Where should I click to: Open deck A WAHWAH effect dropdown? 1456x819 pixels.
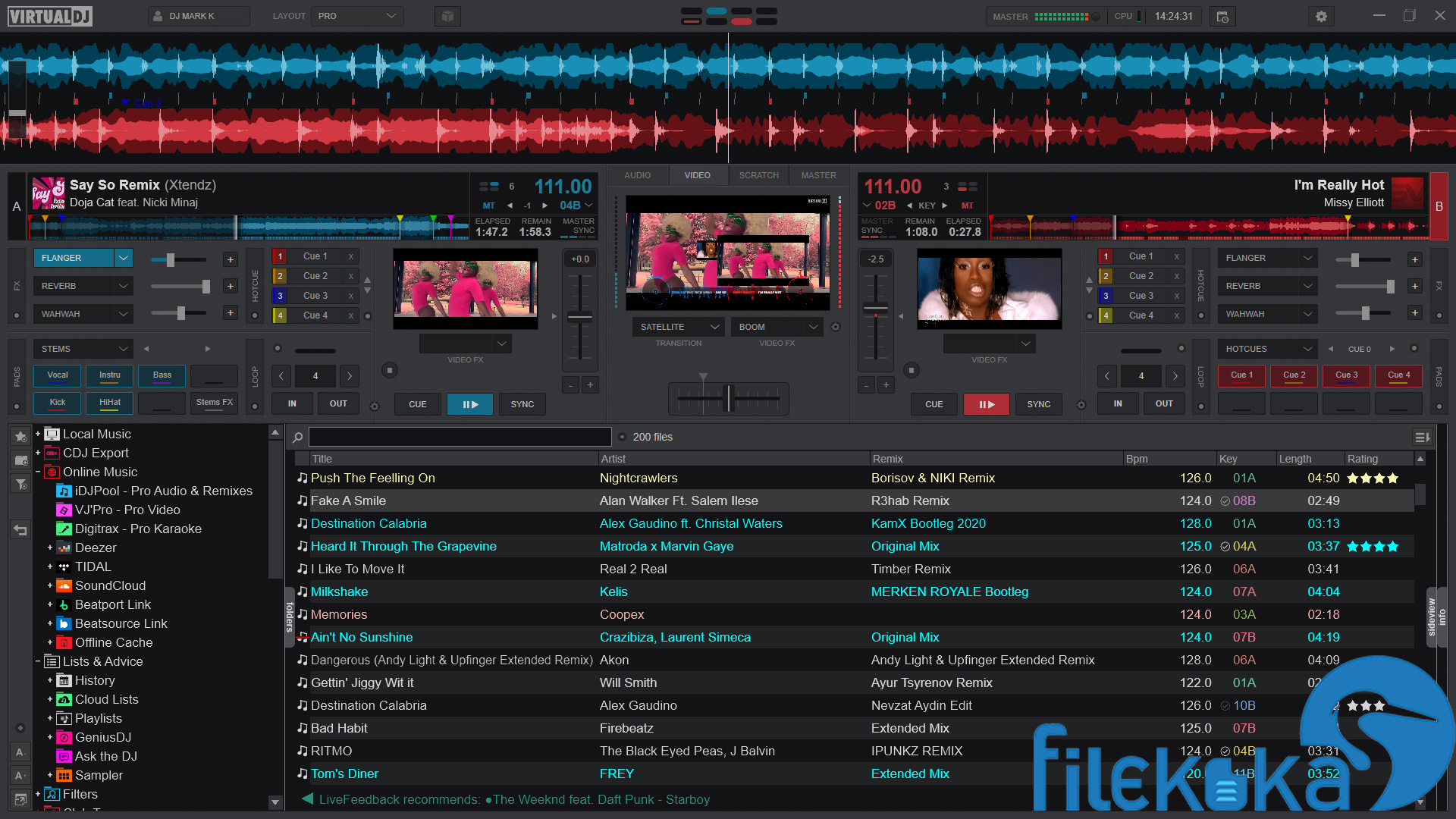(x=124, y=314)
